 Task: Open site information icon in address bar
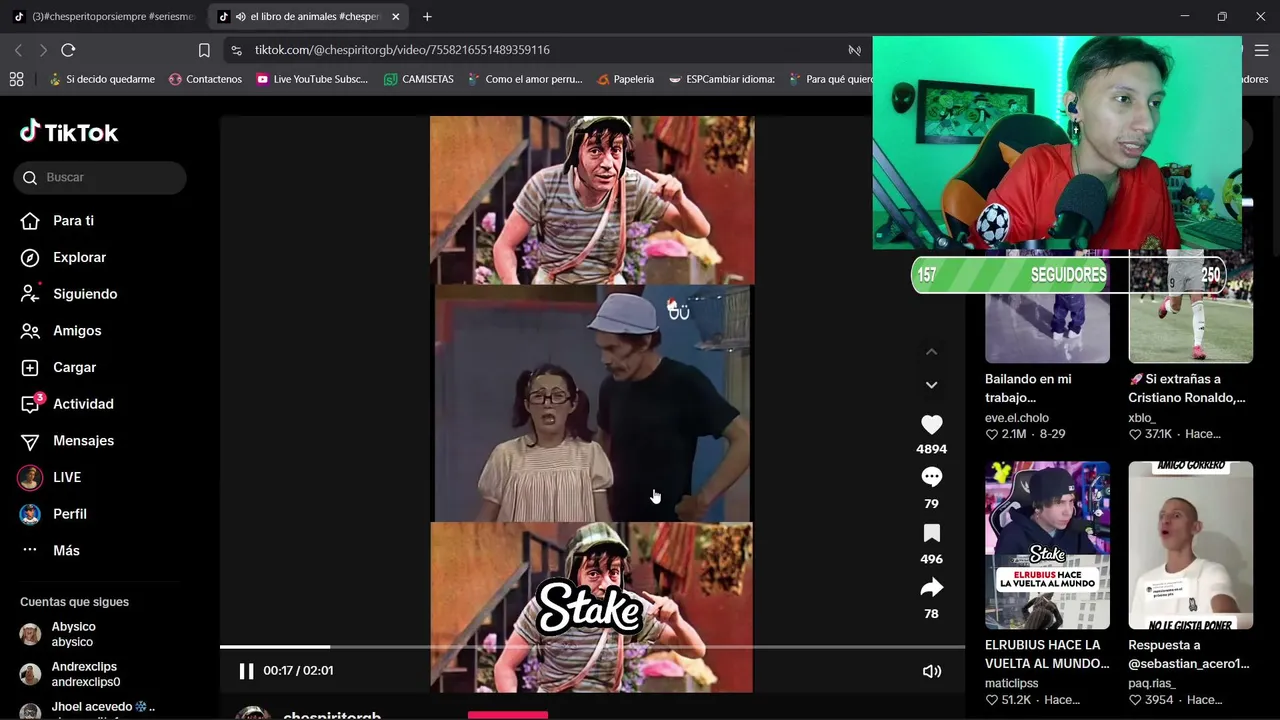click(236, 50)
